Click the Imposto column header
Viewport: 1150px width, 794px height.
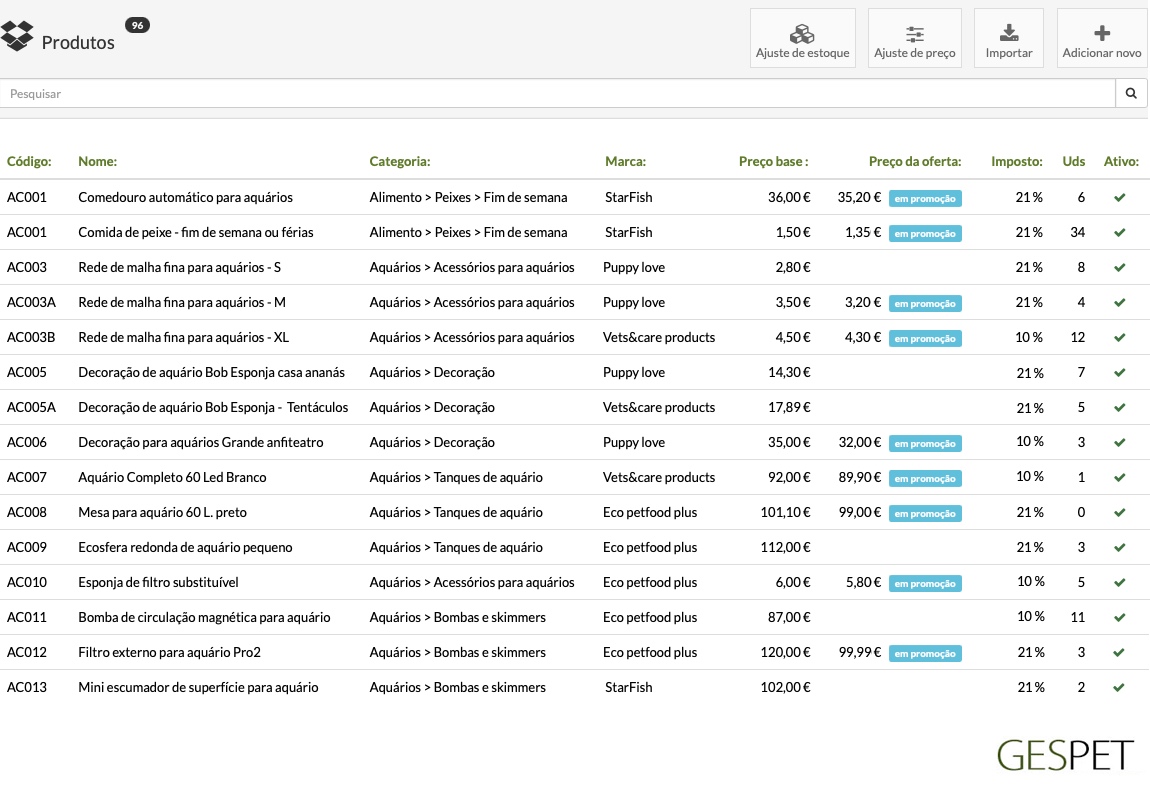click(x=1017, y=161)
